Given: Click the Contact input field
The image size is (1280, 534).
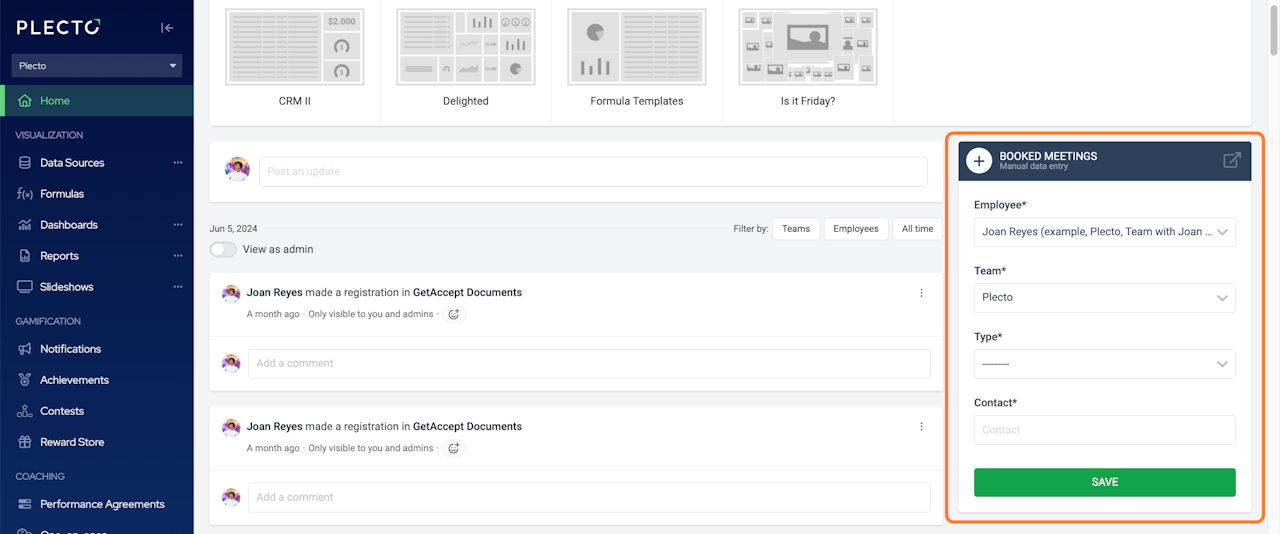Looking at the screenshot, I should 1105,430.
